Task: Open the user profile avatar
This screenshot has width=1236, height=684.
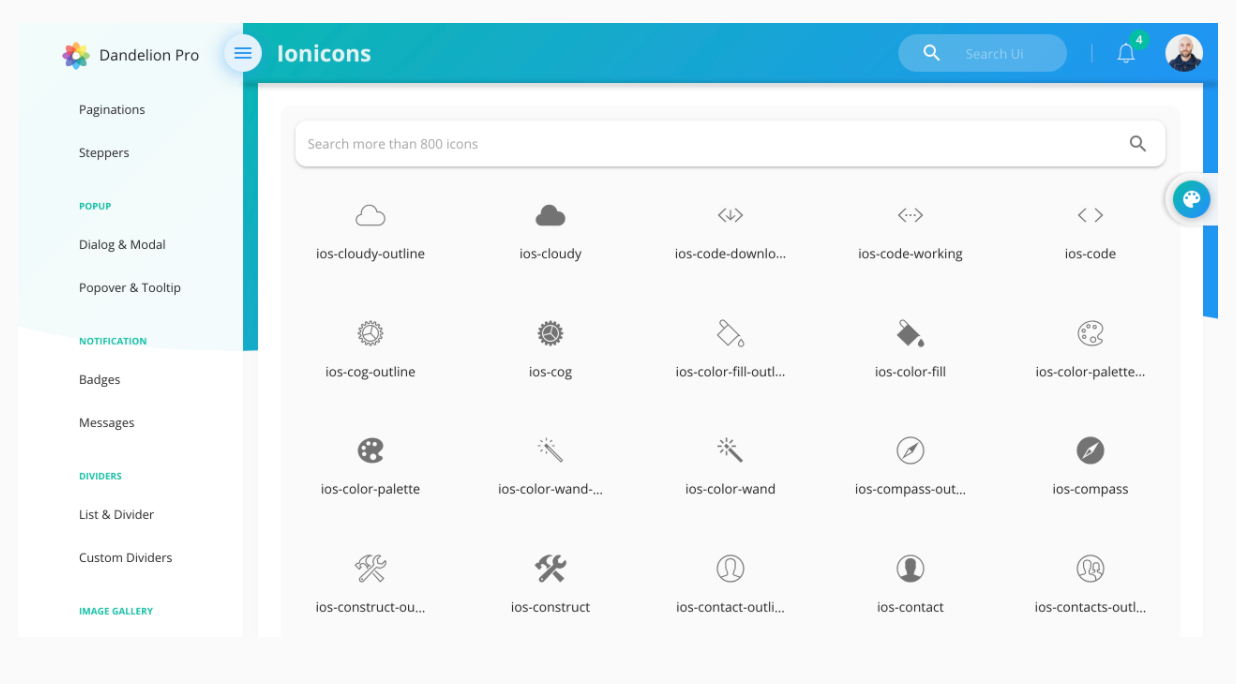Action: [x=1183, y=53]
